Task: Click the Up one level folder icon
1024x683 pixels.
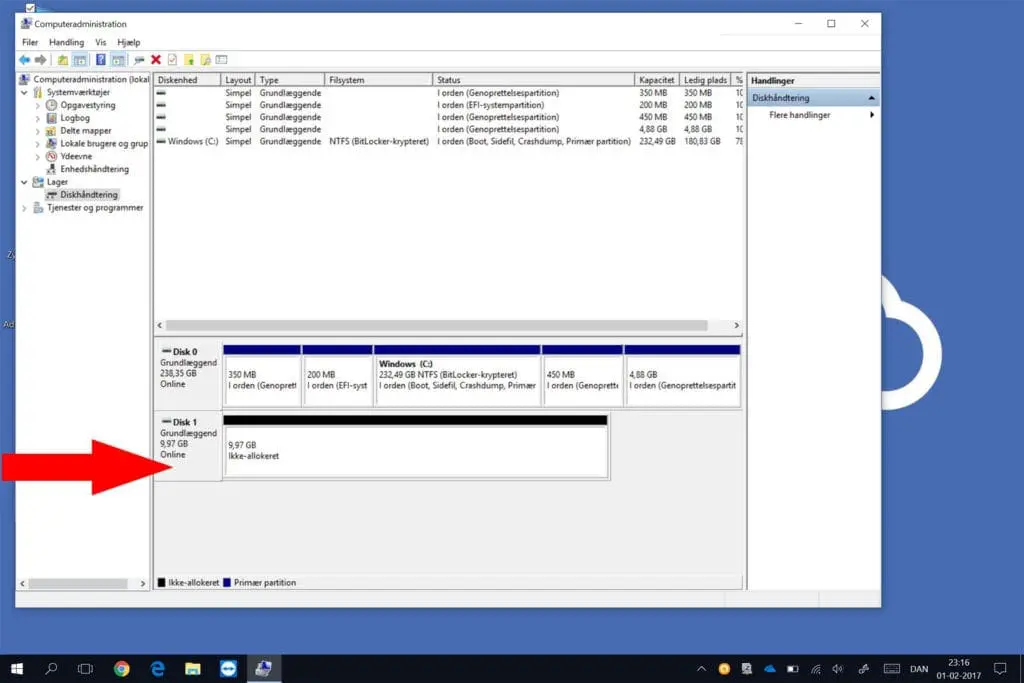Action: tap(63, 60)
